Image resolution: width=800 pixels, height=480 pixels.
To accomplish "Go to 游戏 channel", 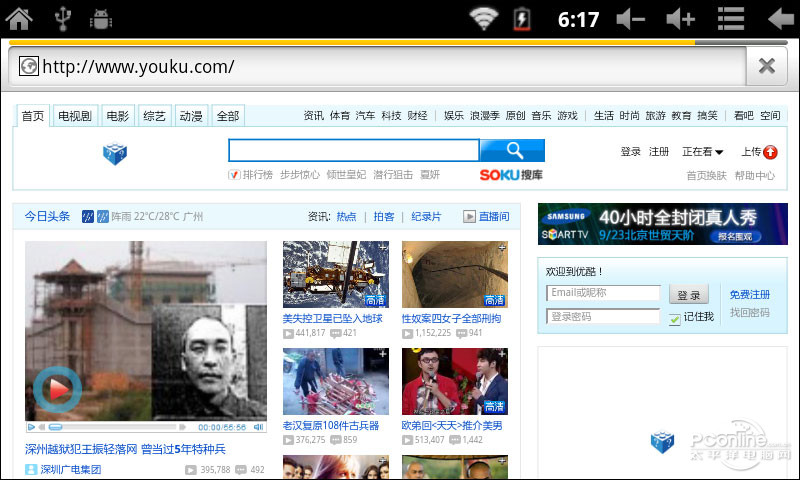I will 567,116.
